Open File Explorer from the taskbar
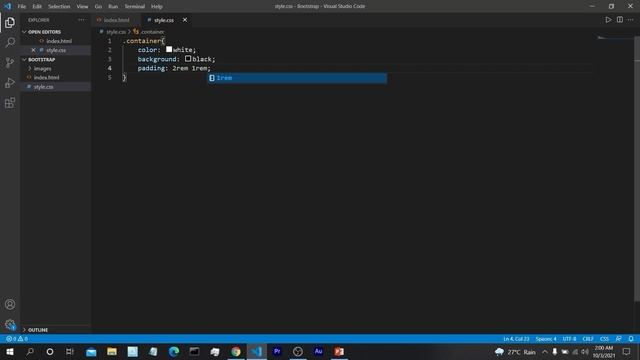640x360 pixels. click(112, 351)
